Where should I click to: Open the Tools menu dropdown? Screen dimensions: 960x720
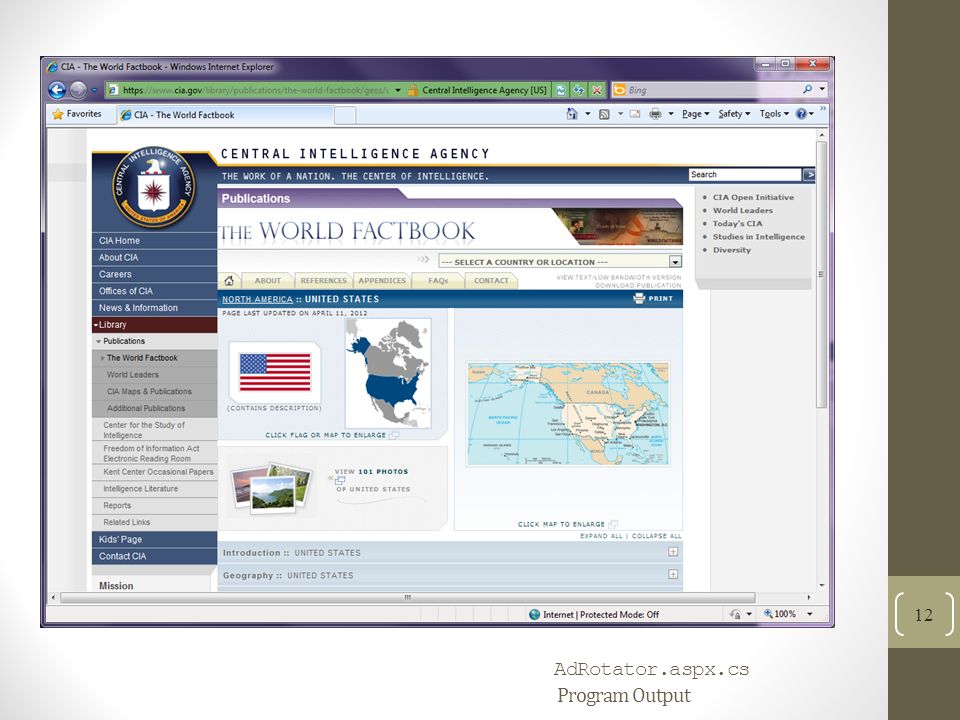coord(774,114)
